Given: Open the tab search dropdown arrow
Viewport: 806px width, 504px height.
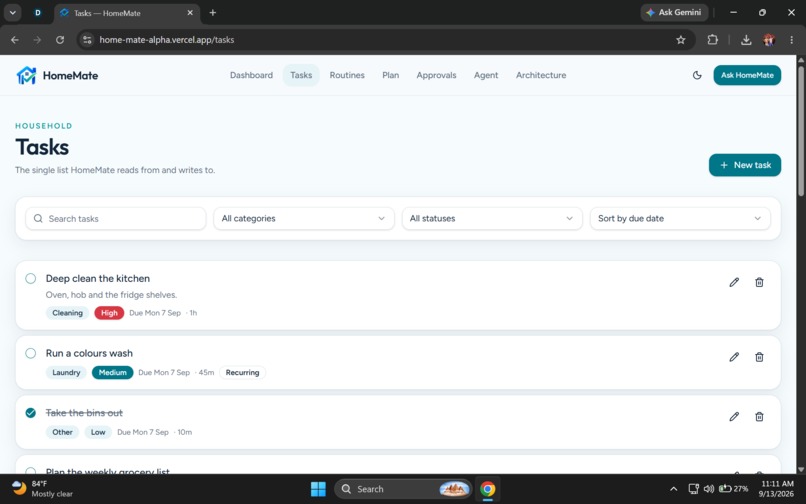Looking at the screenshot, I should click(12, 13).
